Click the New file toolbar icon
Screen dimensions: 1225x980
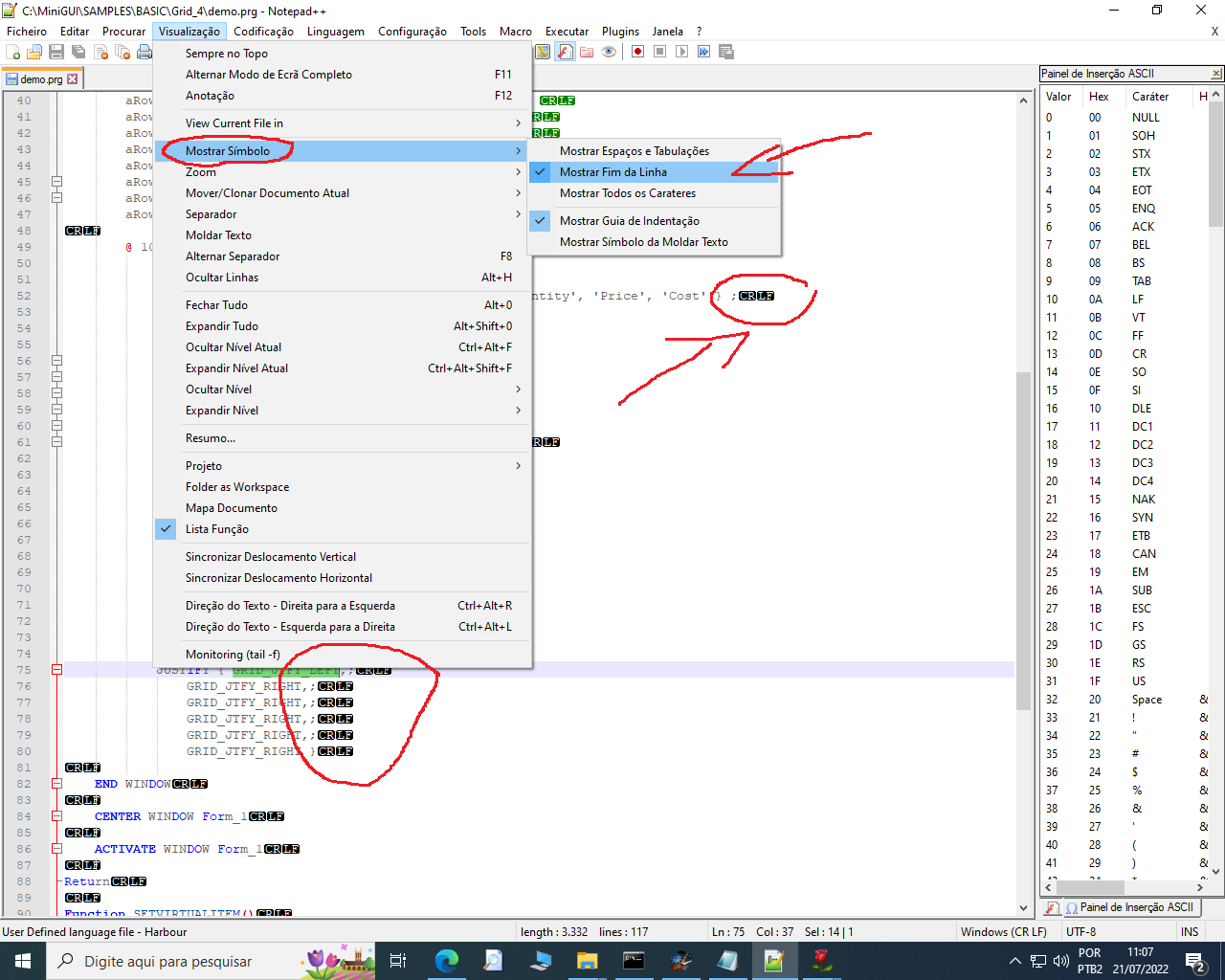tap(13, 52)
